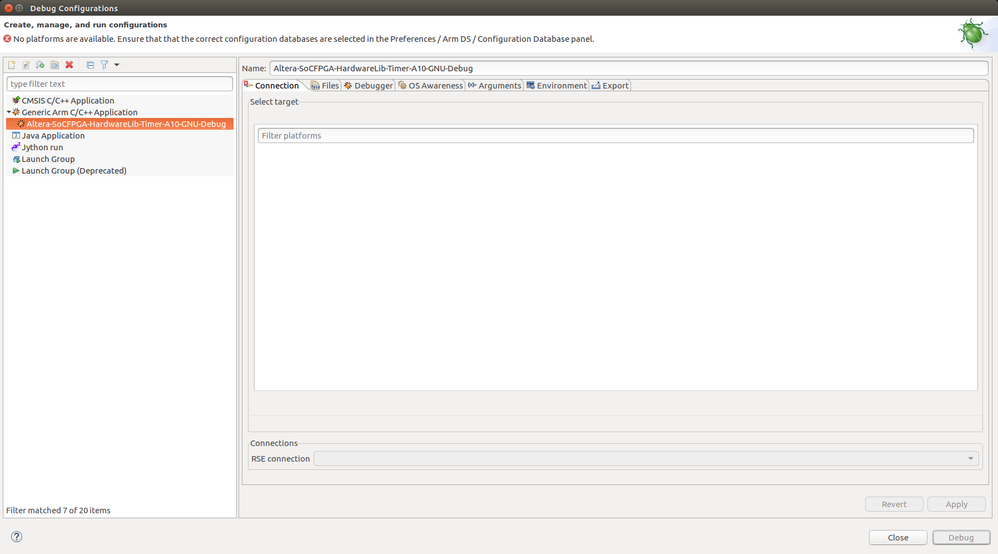Click the 'Filter matched 7 of 20 items' status text
This screenshot has height=554, width=998.
pyautogui.click(x=58, y=510)
